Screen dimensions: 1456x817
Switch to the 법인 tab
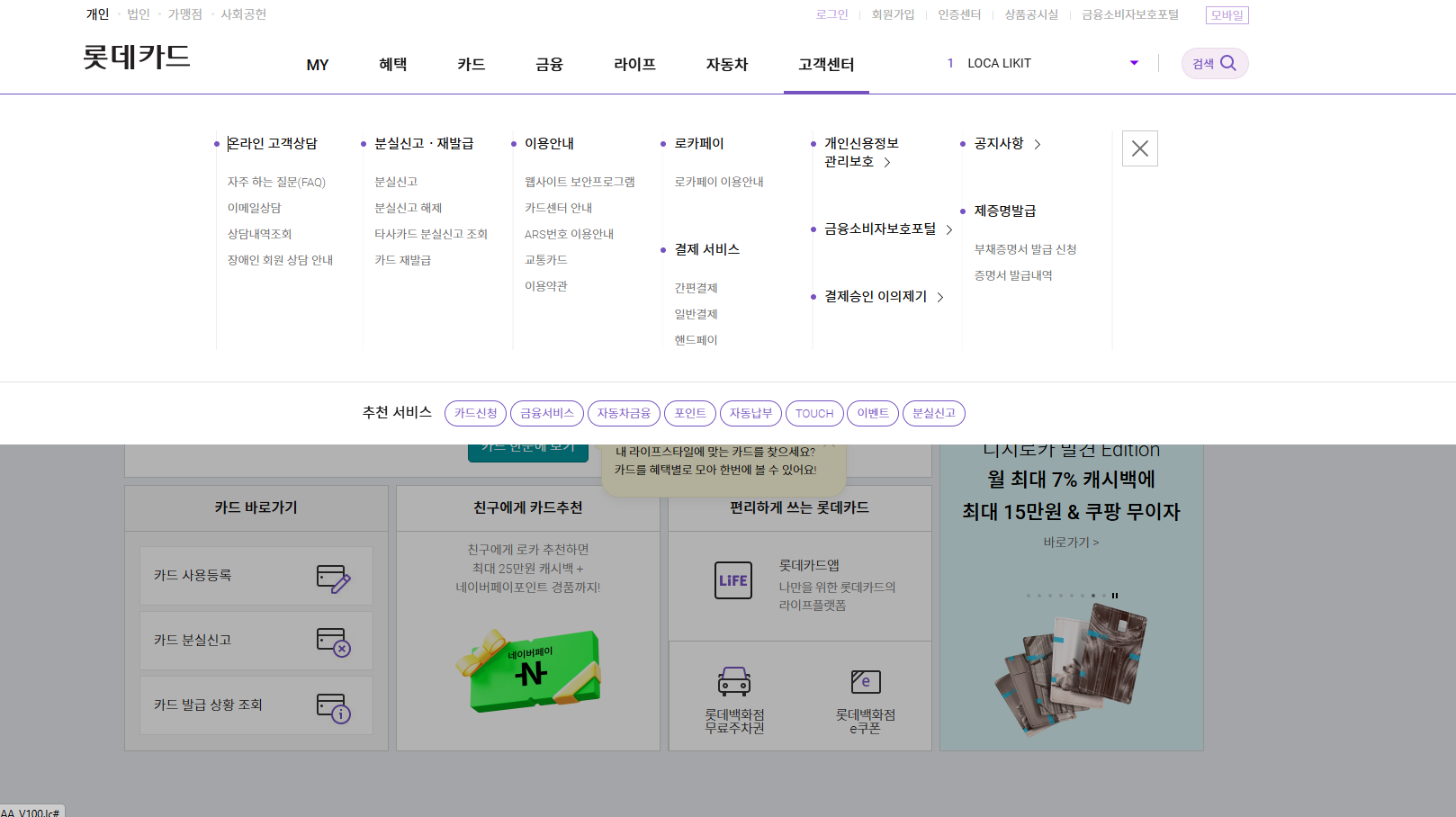click(x=138, y=13)
